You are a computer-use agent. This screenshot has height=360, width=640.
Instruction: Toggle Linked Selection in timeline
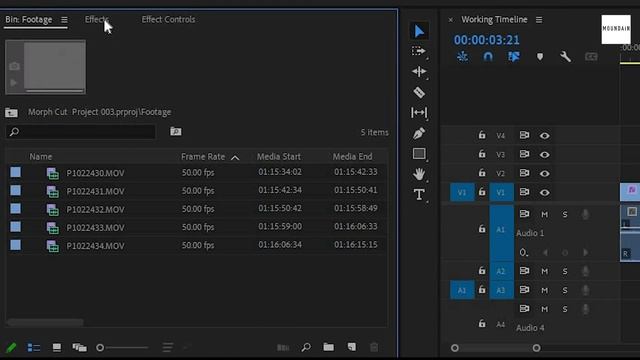click(514, 57)
